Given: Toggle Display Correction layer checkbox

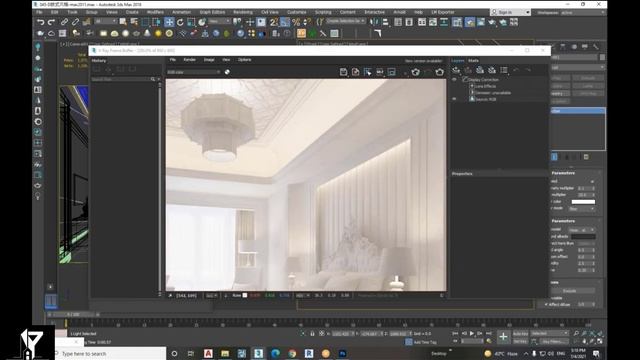Looking at the screenshot, I should tap(465, 80).
